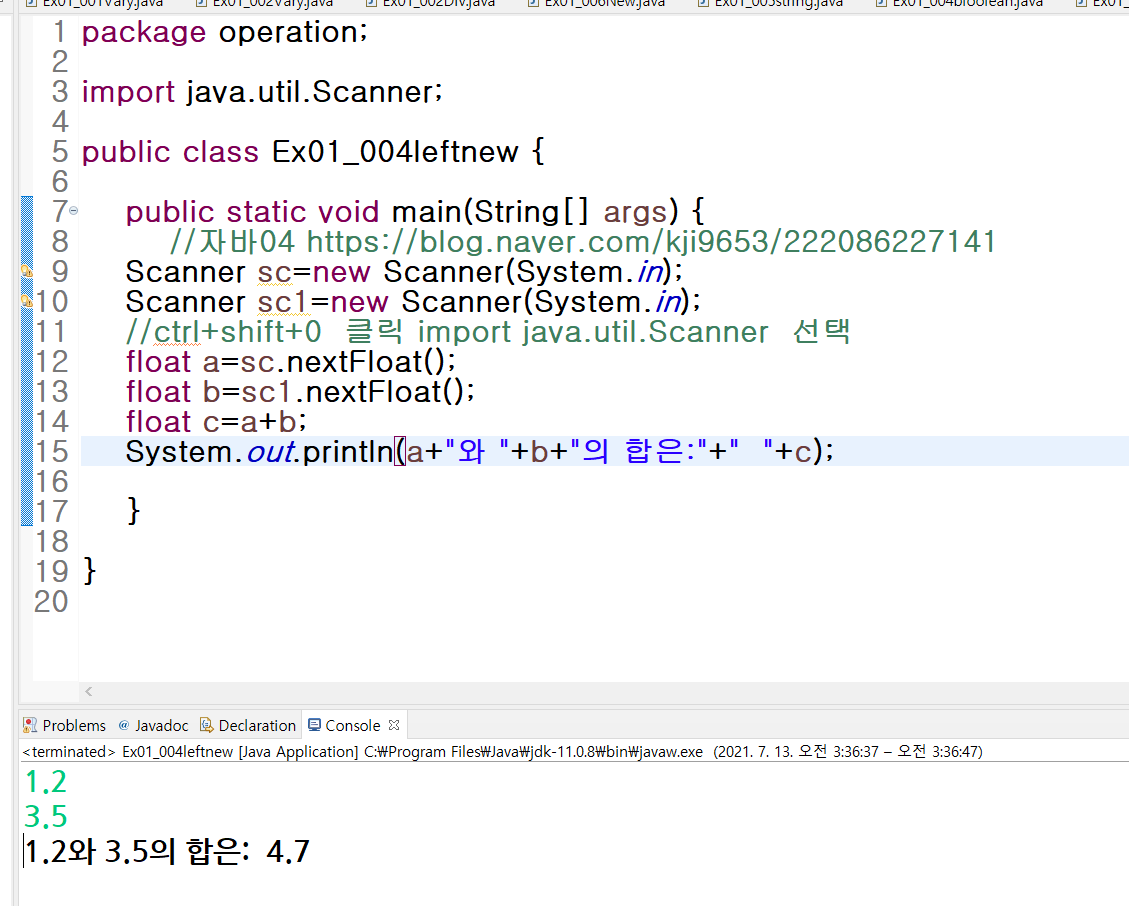
Task: Click the underlined variable 'sc1' on line 10
Action: (x=284, y=302)
